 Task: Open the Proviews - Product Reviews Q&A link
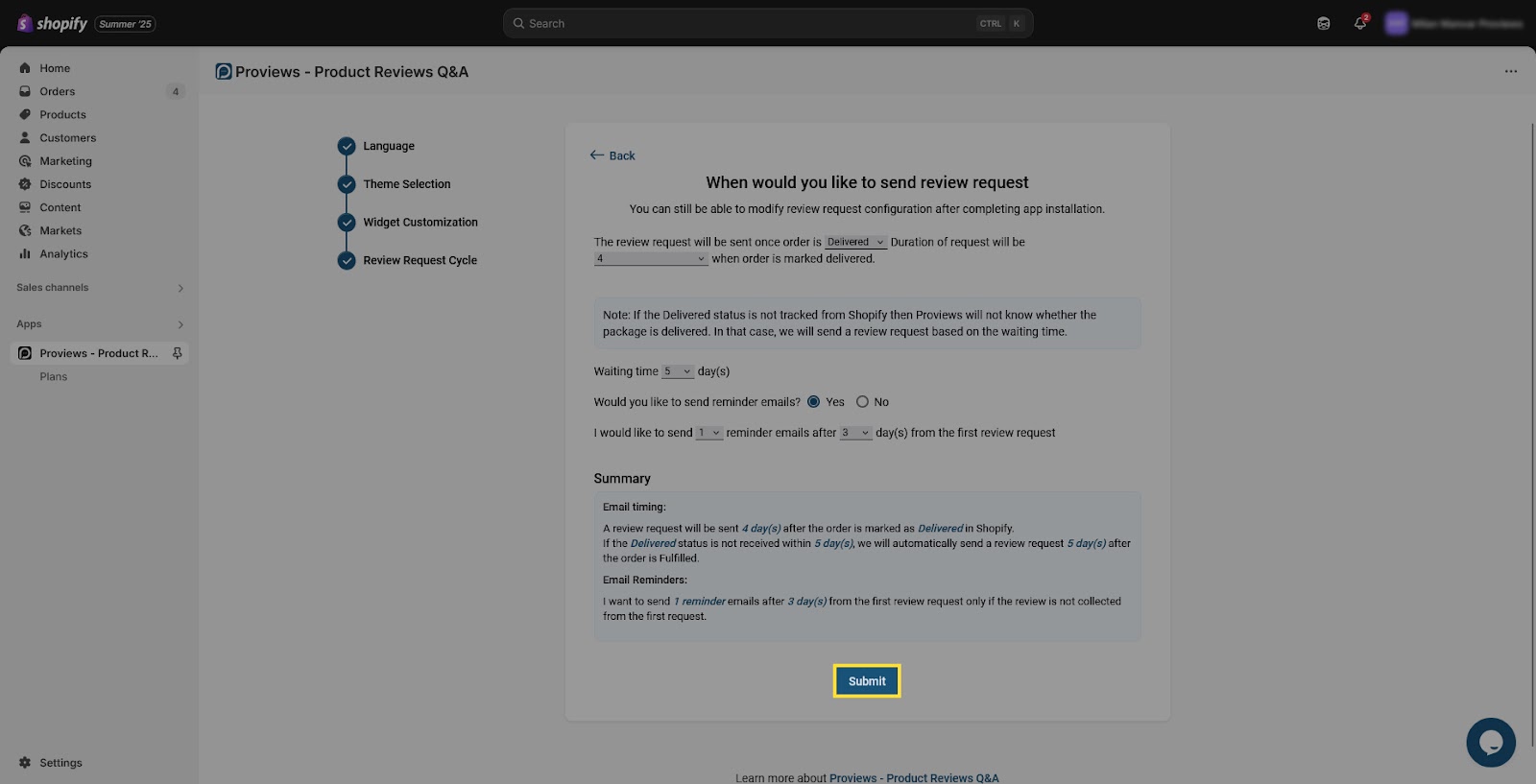pyautogui.click(x=914, y=777)
